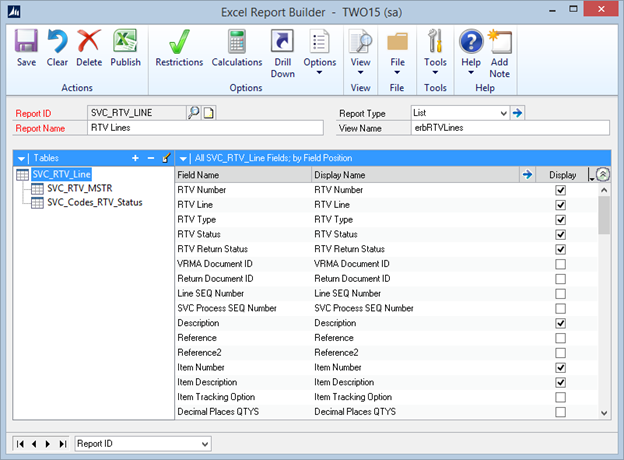Click the blue arrow in Display Name header
Image resolution: width=624 pixels, height=460 pixels.
(x=527, y=175)
